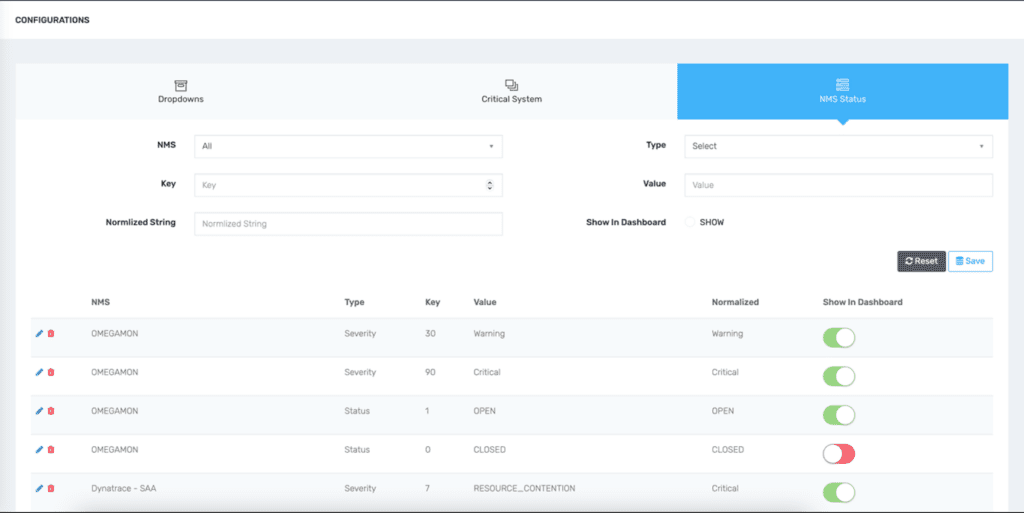Viewport: 1024px width, 513px height.
Task: Click the Dropdowns tab archive icon
Action: pos(181,86)
